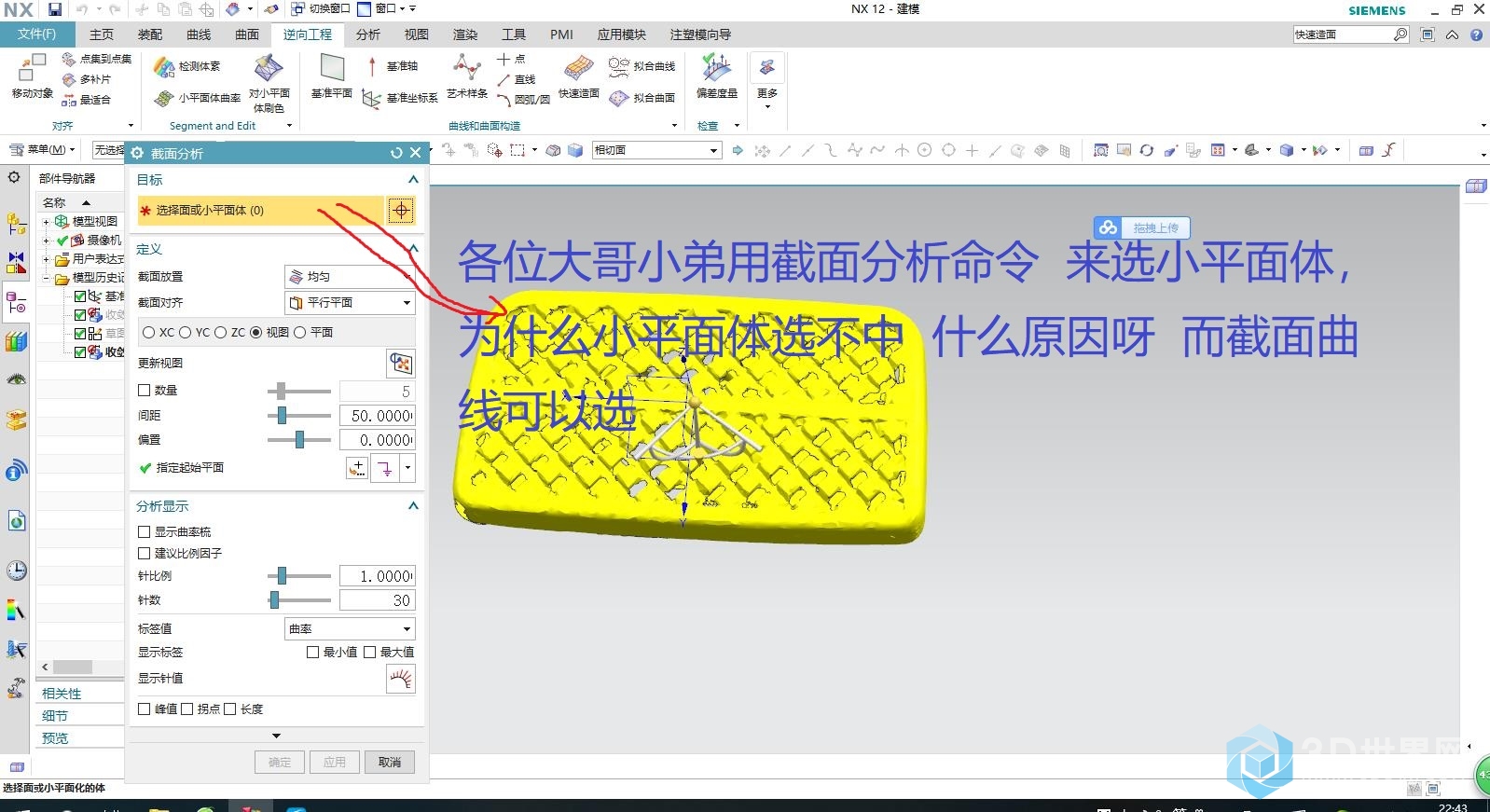Enable the 峰值 checkbox
The height and width of the screenshot is (812, 1490).
(x=144, y=709)
